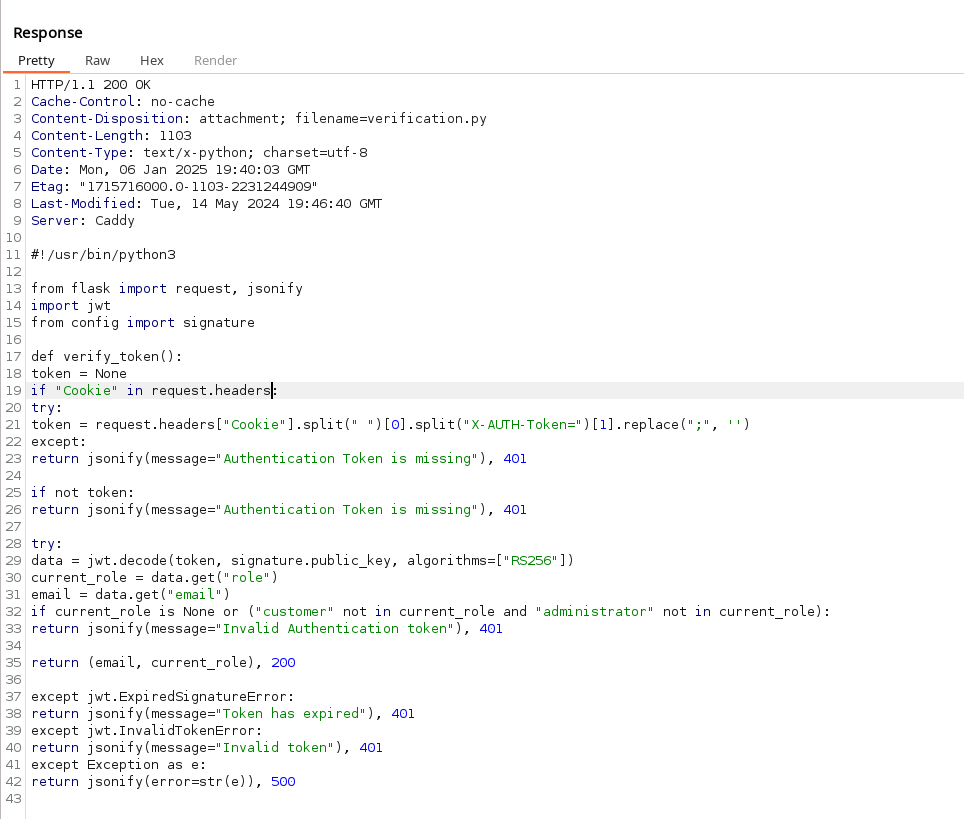Click the Response panel heading
Image resolution: width=964 pixels, height=819 pixels.
point(48,33)
